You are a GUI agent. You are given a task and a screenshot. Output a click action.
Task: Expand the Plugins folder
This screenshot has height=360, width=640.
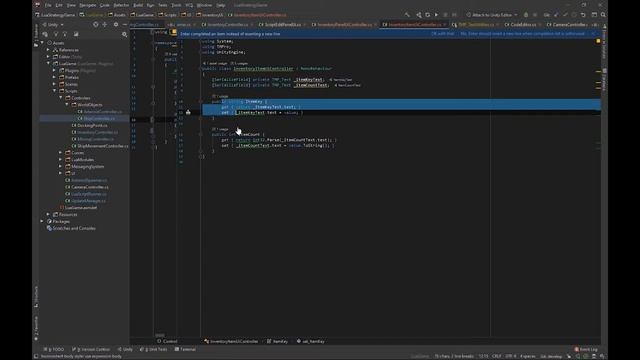[54, 70]
